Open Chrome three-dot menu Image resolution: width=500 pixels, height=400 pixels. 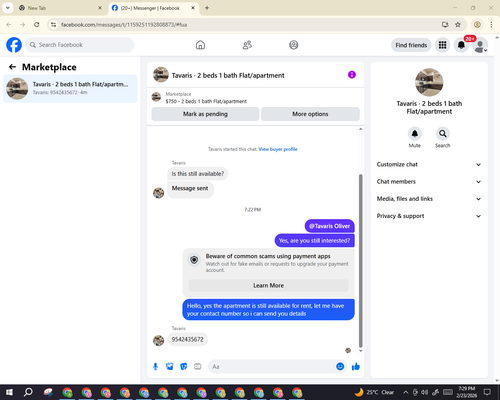pos(491,25)
